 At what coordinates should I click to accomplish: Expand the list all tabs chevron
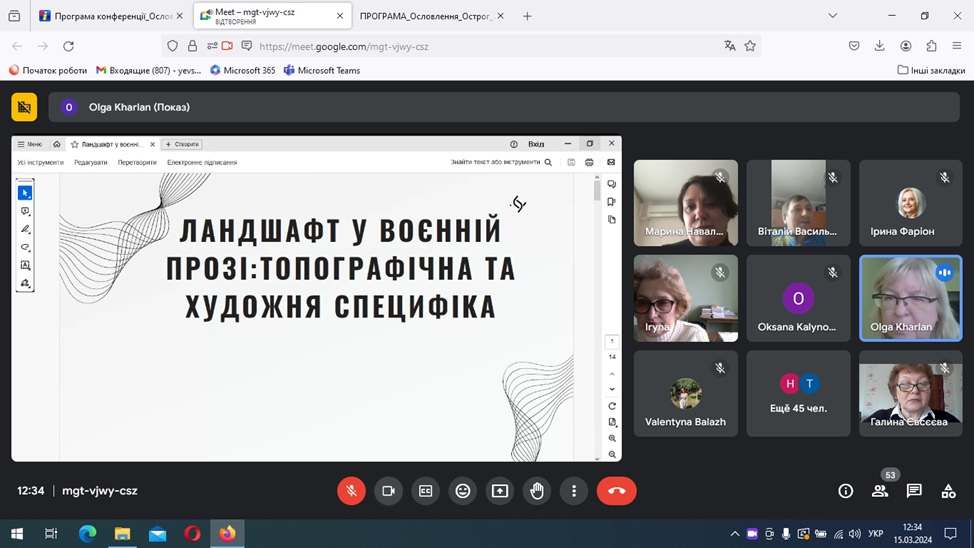tap(832, 16)
